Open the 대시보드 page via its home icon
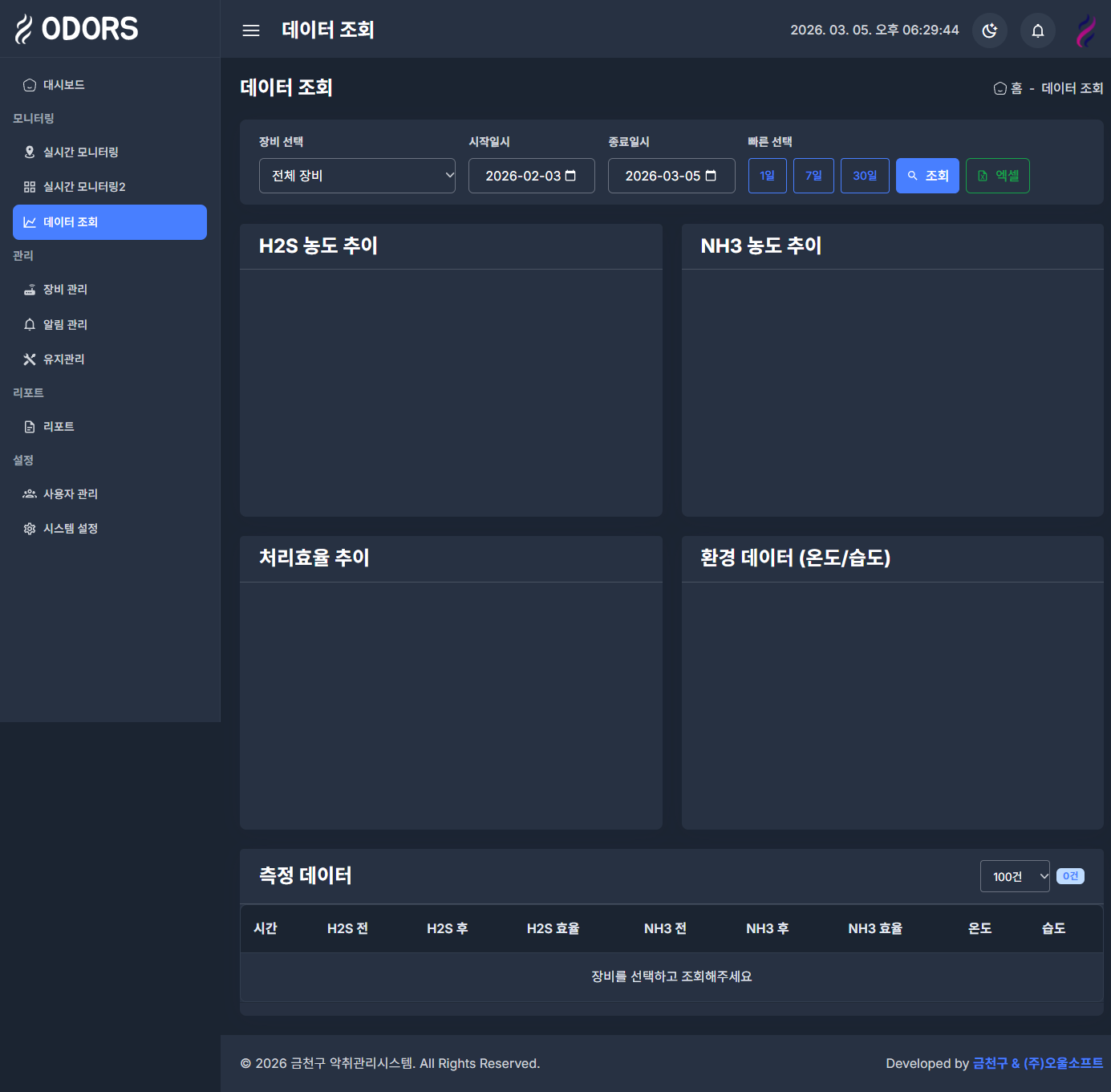Screen dimensions: 1111x1092 pyautogui.click(x=30, y=84)
